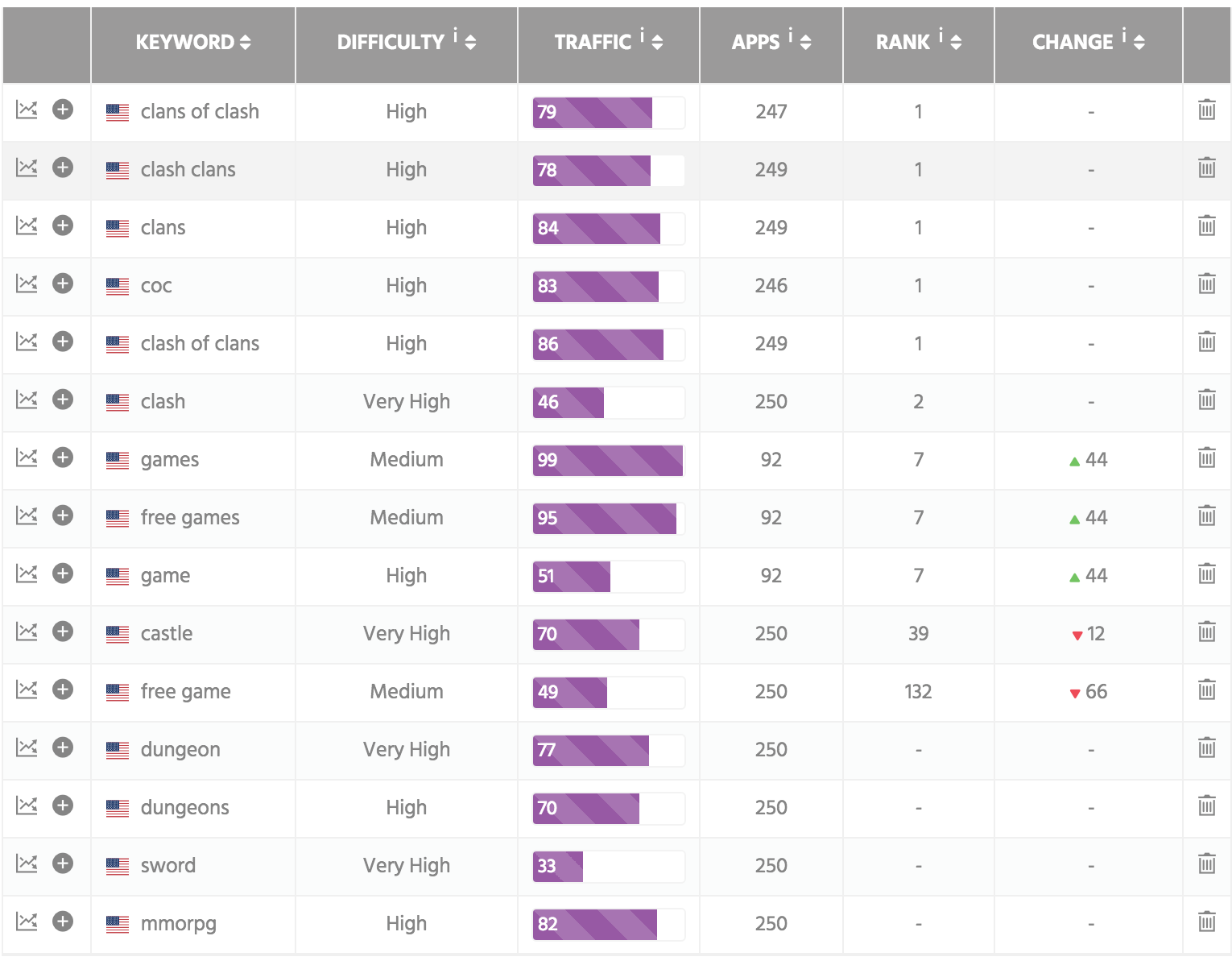
Task: Click the plus icon beside clash clans
Action: 63,168
